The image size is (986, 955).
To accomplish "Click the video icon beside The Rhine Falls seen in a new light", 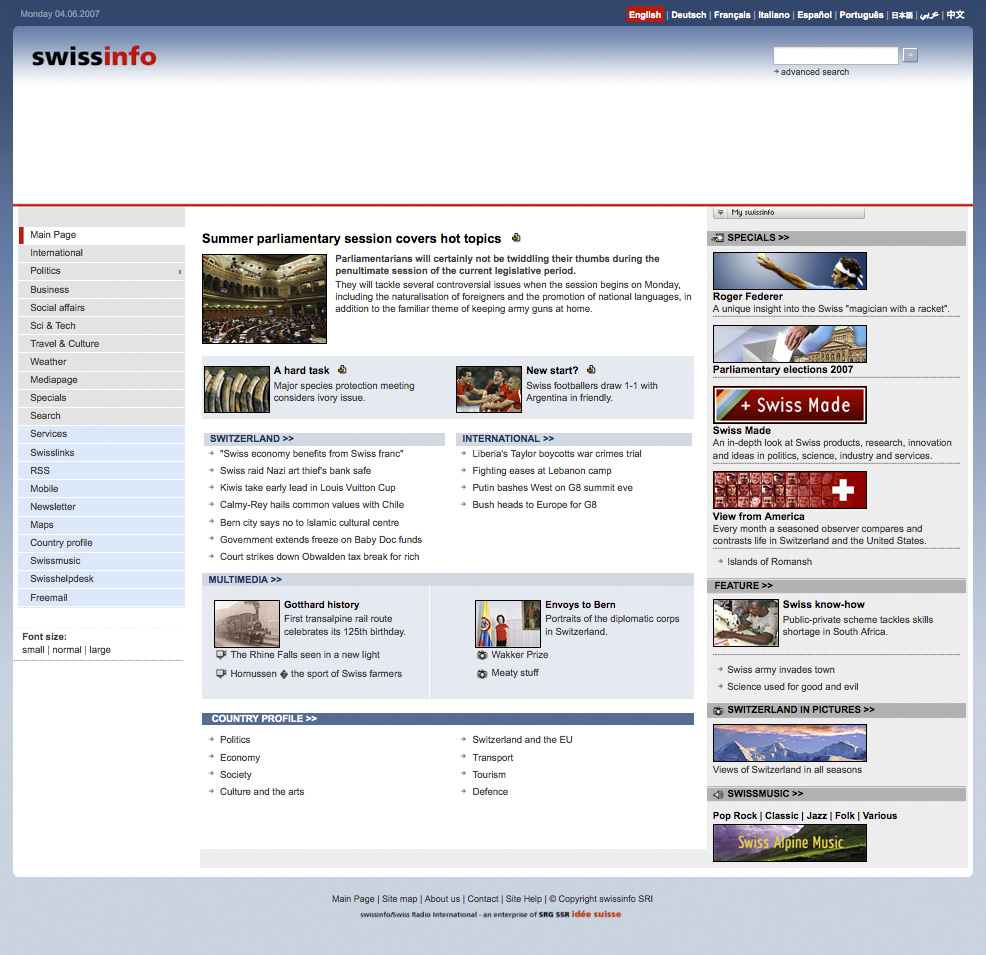I will point(221,654).
